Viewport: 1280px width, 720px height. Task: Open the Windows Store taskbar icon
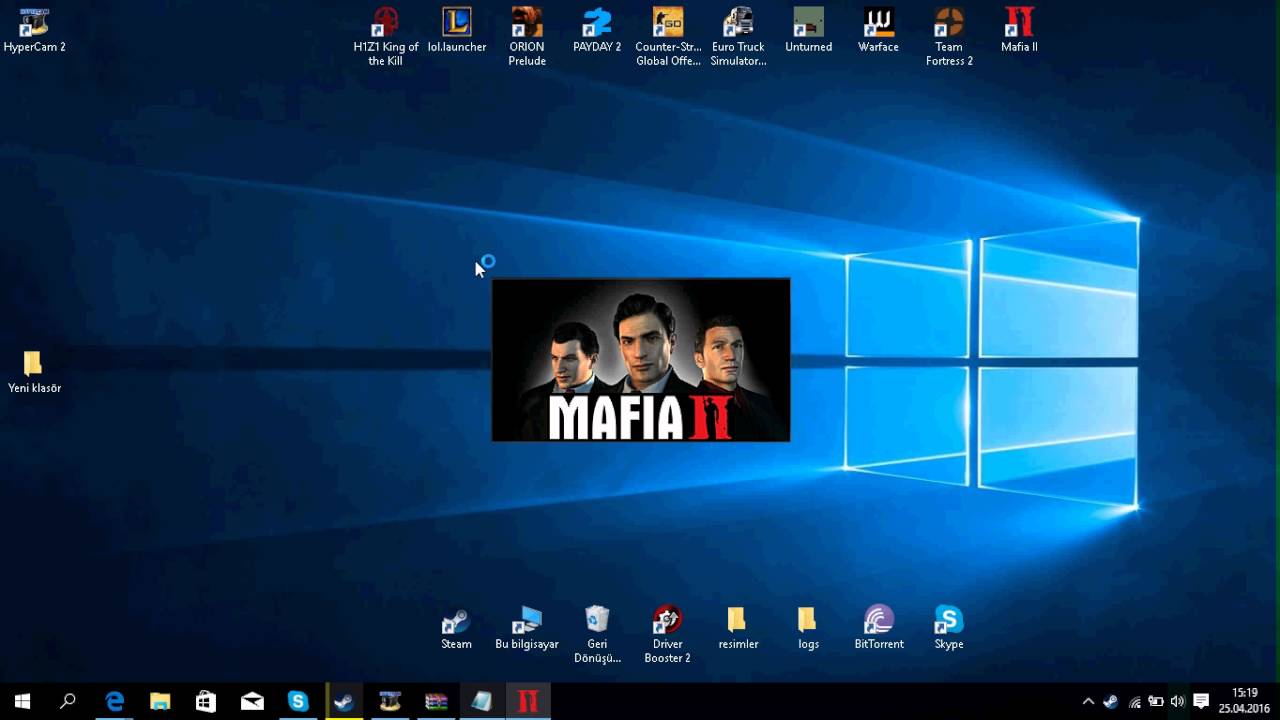(206, 701)
